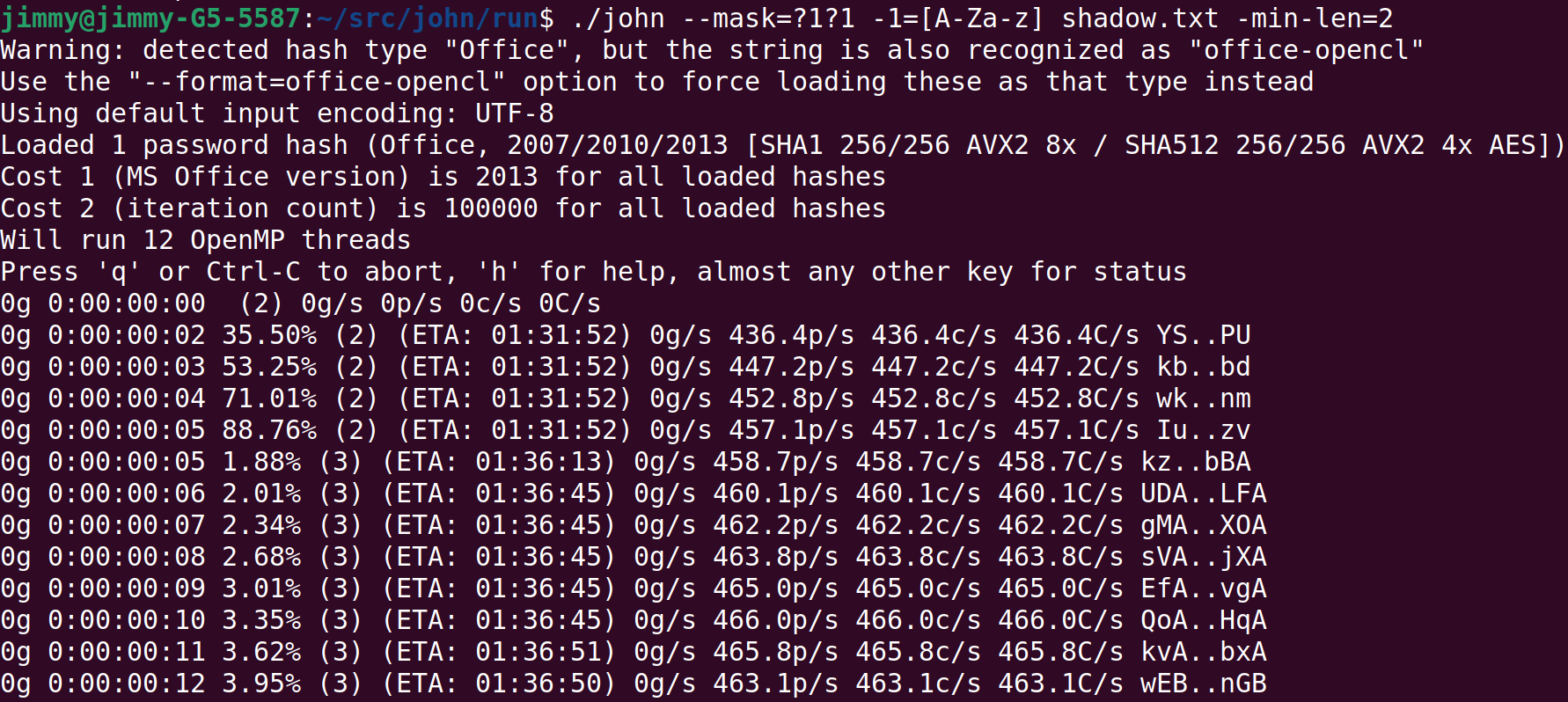Image resolution: width=1568 pixels, height=702 pixels.
Task: Click the 466.0p/s speed value
Action: (x=776, y=620)
